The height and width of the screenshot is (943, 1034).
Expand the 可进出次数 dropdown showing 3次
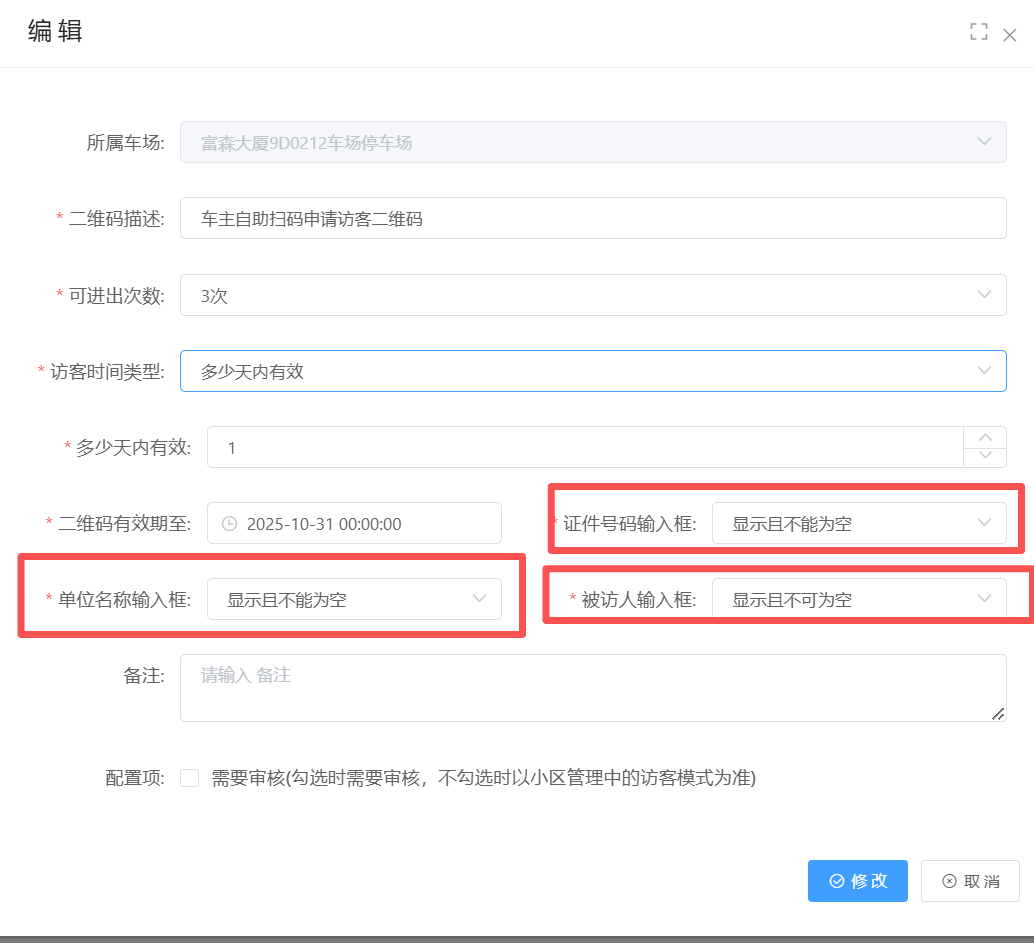[x=593, y=295]
